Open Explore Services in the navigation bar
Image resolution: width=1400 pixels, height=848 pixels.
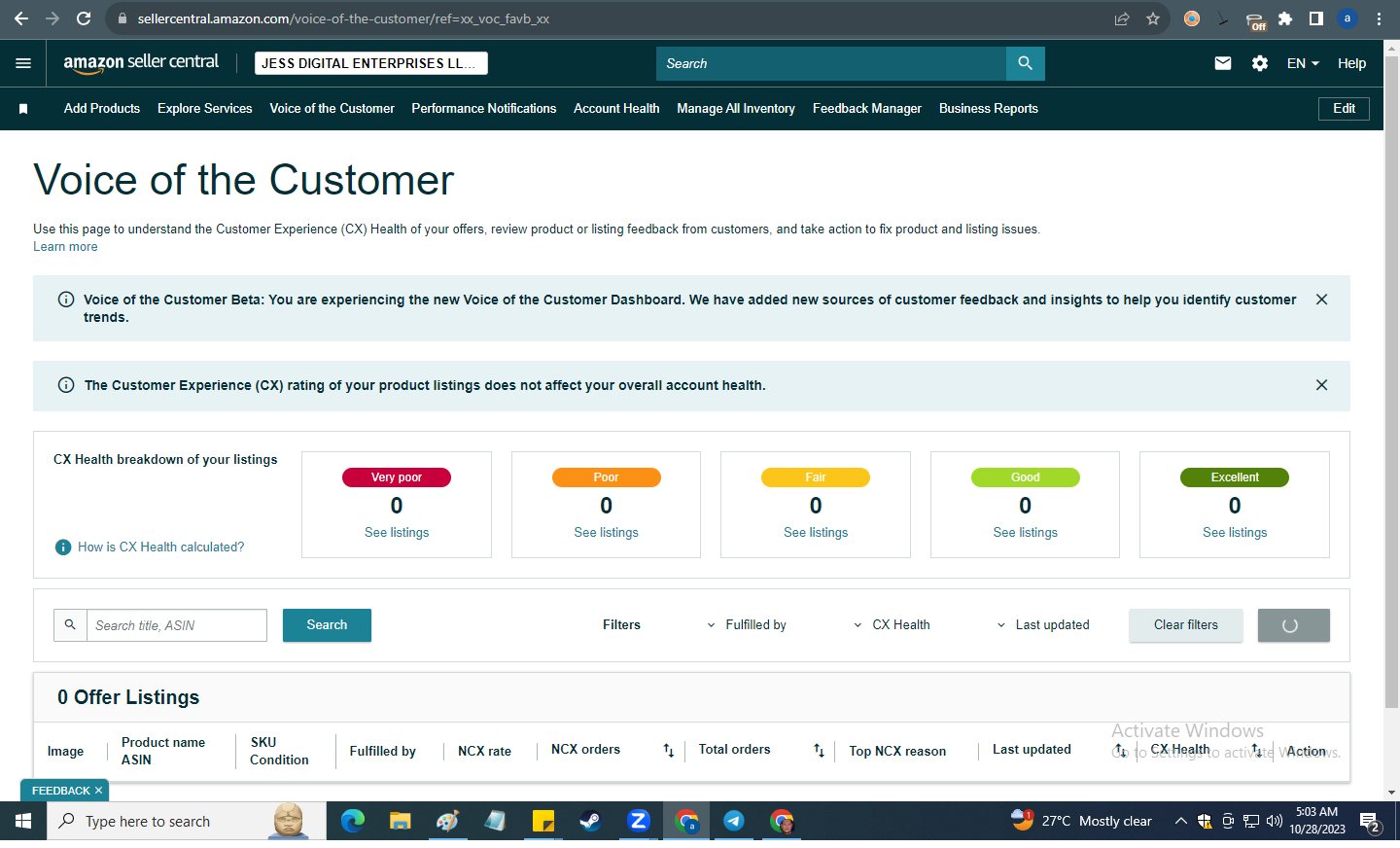pos(205,109)
